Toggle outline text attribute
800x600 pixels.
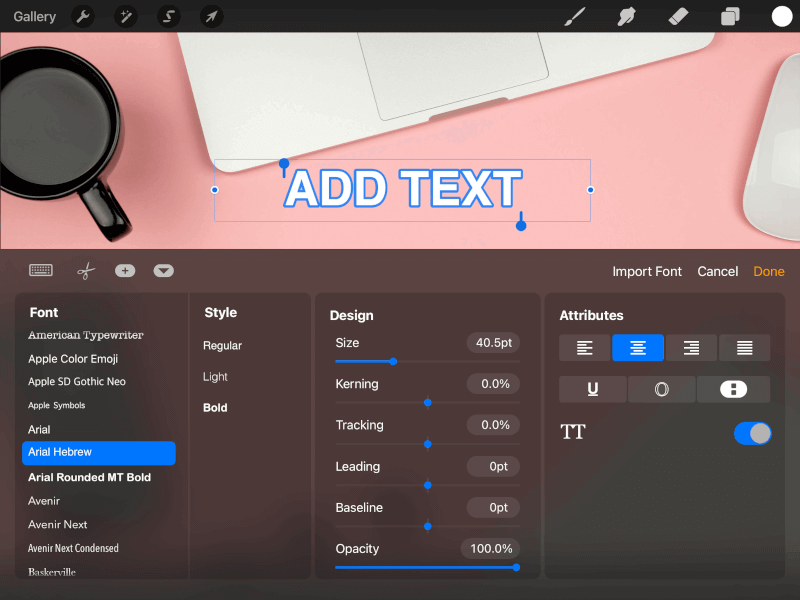(x=661, y=389)
